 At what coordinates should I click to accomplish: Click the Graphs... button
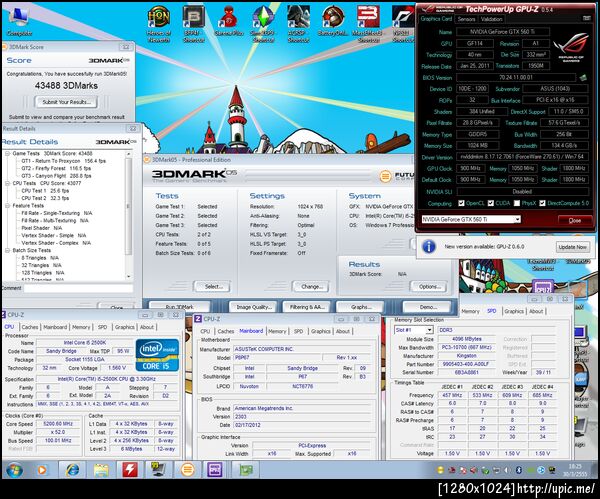pyautogui.click(x=361, y=307)
